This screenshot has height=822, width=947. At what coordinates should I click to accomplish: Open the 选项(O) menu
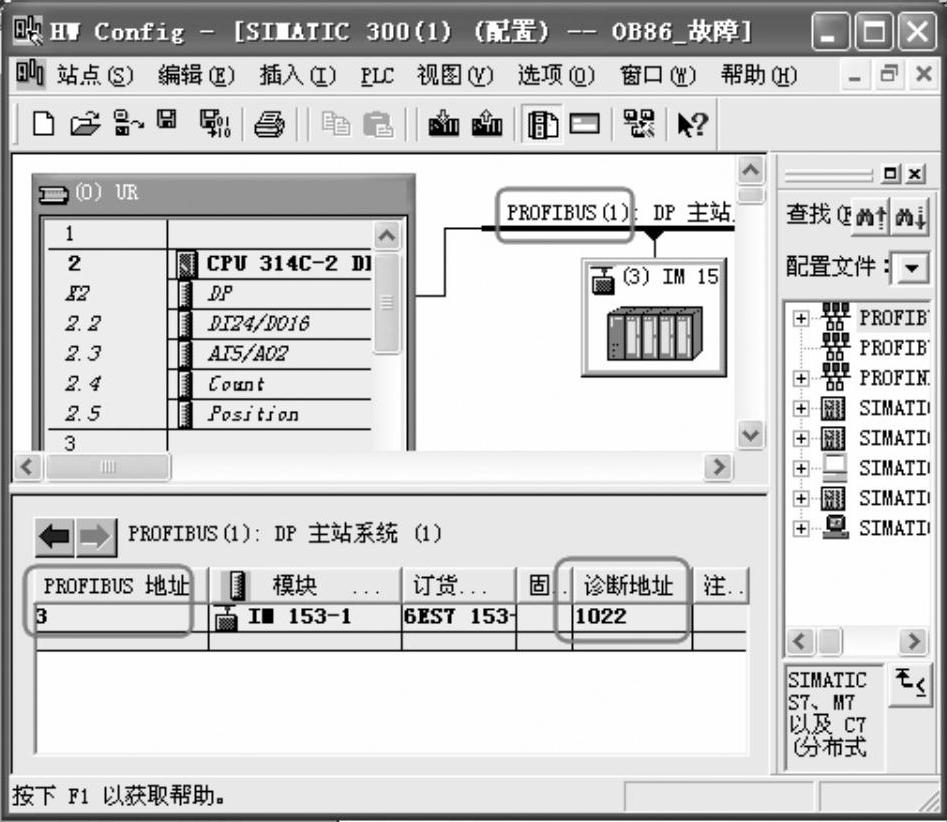coord(556,75)
